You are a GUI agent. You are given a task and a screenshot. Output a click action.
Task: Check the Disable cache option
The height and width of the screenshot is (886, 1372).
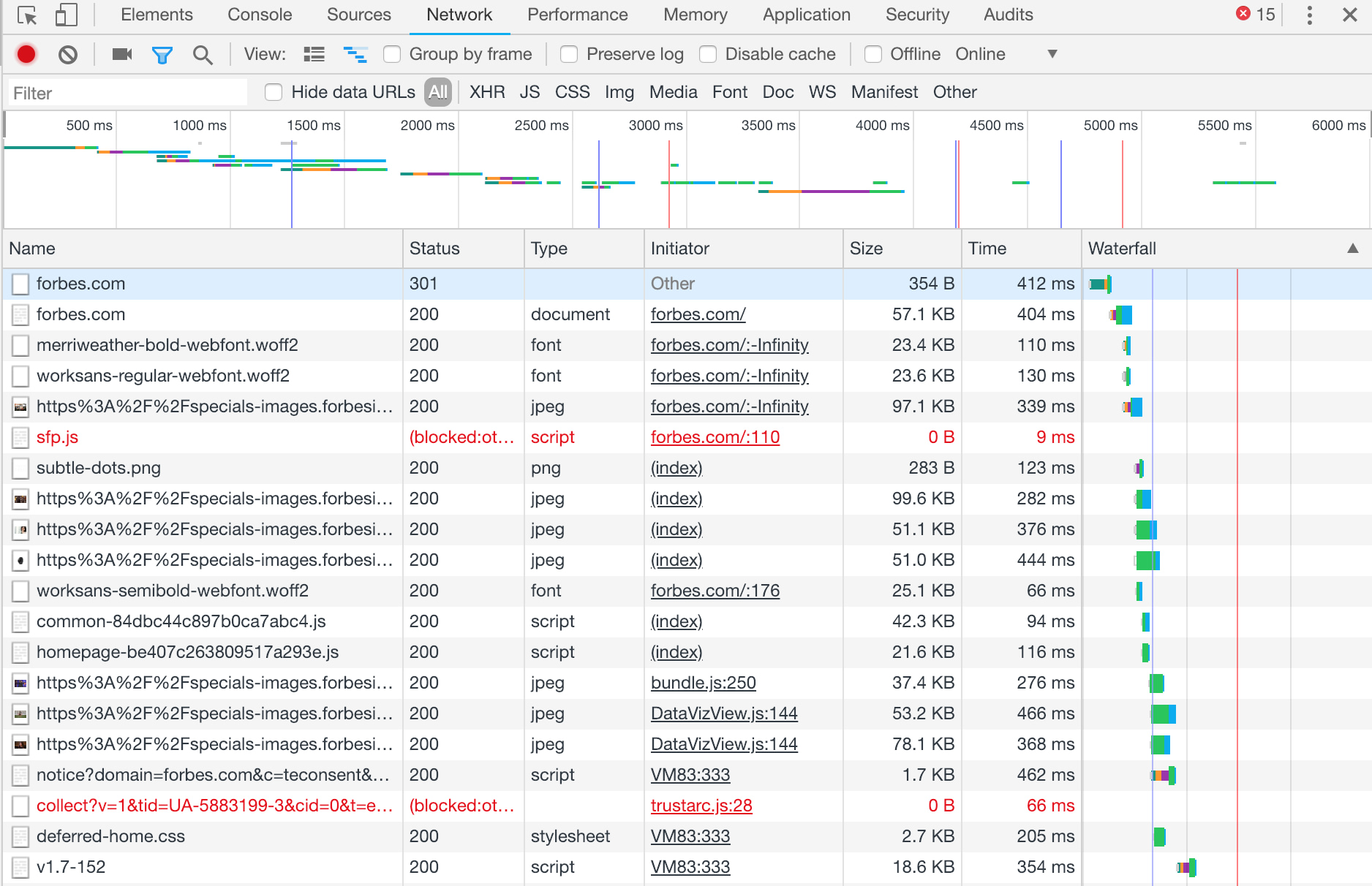[x=708, y=54]
